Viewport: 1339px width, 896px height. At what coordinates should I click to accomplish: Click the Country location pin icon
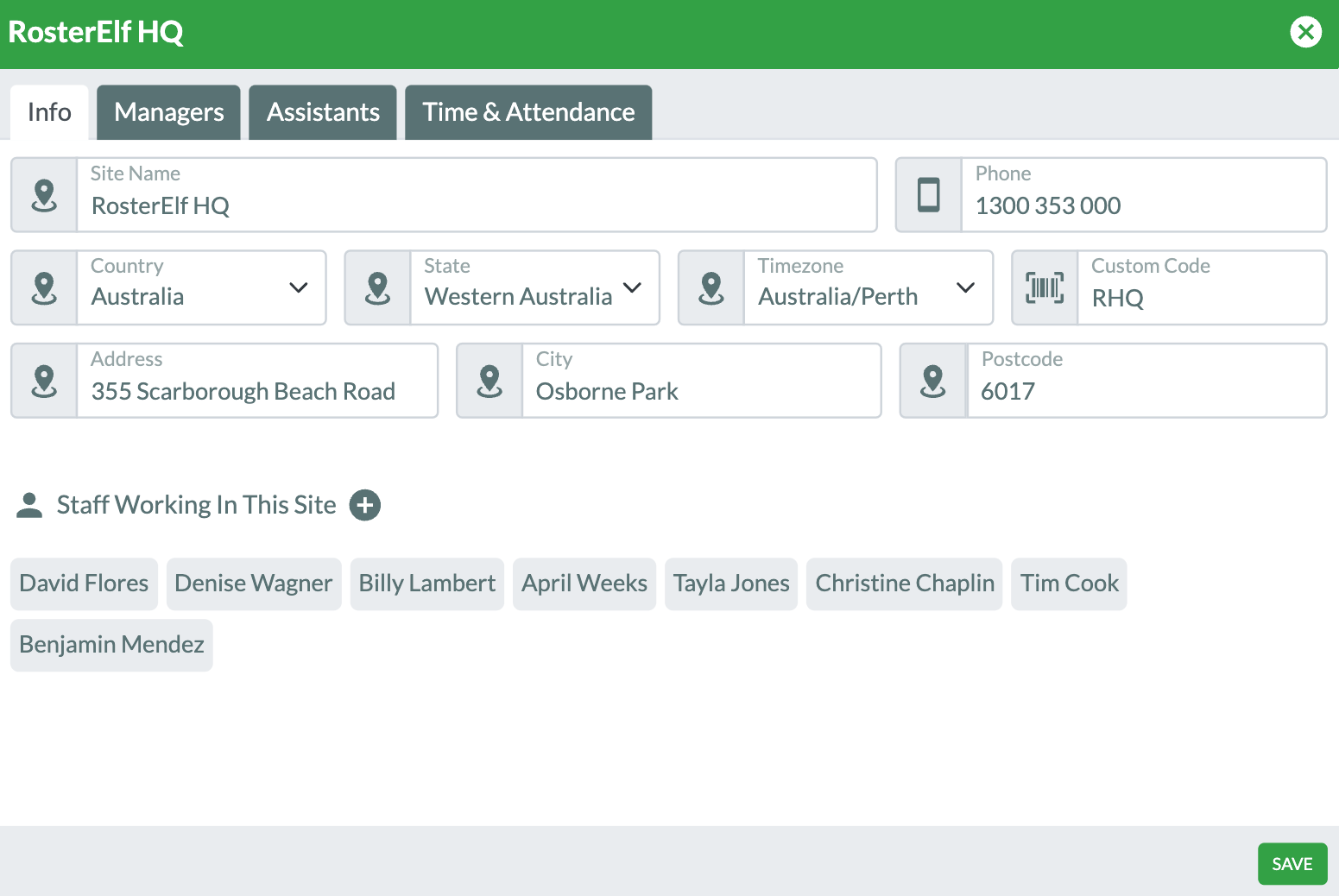point(44,288)
